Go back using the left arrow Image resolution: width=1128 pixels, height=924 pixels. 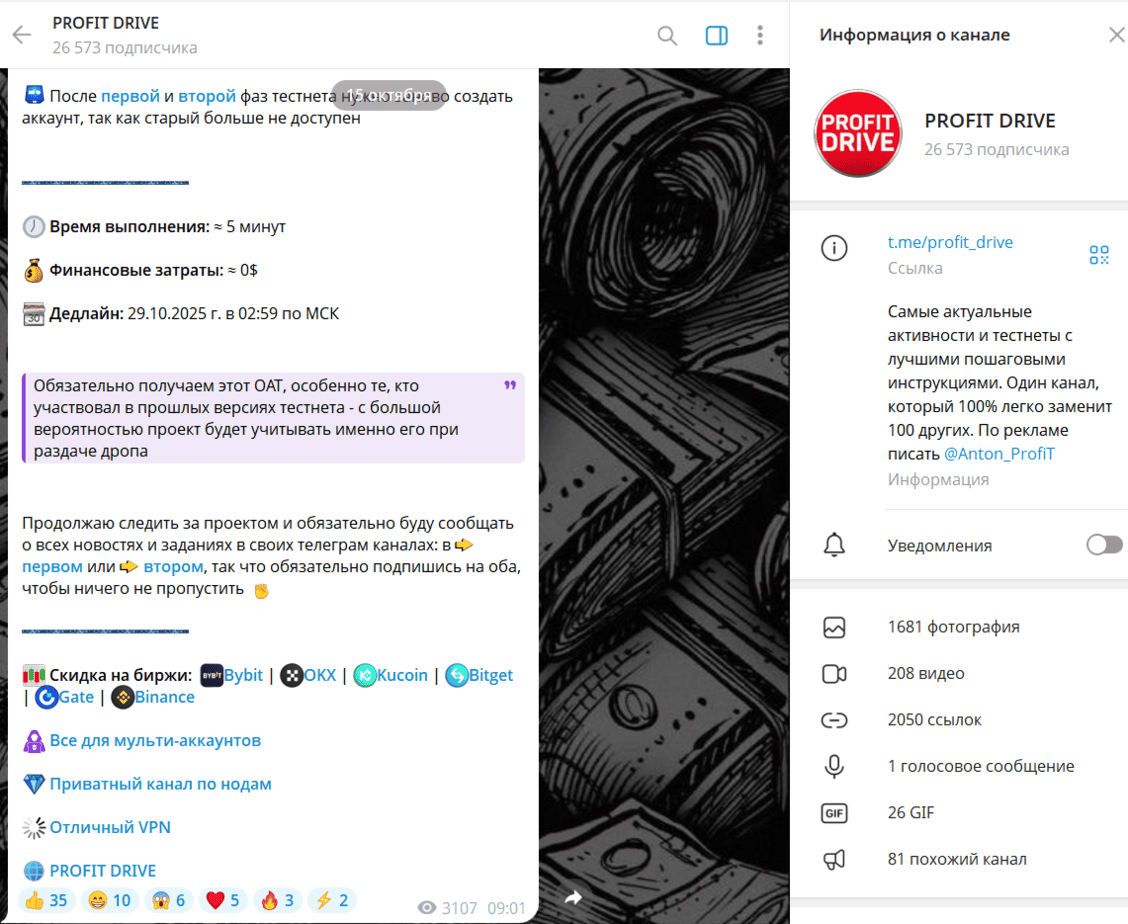pos(22,35)
